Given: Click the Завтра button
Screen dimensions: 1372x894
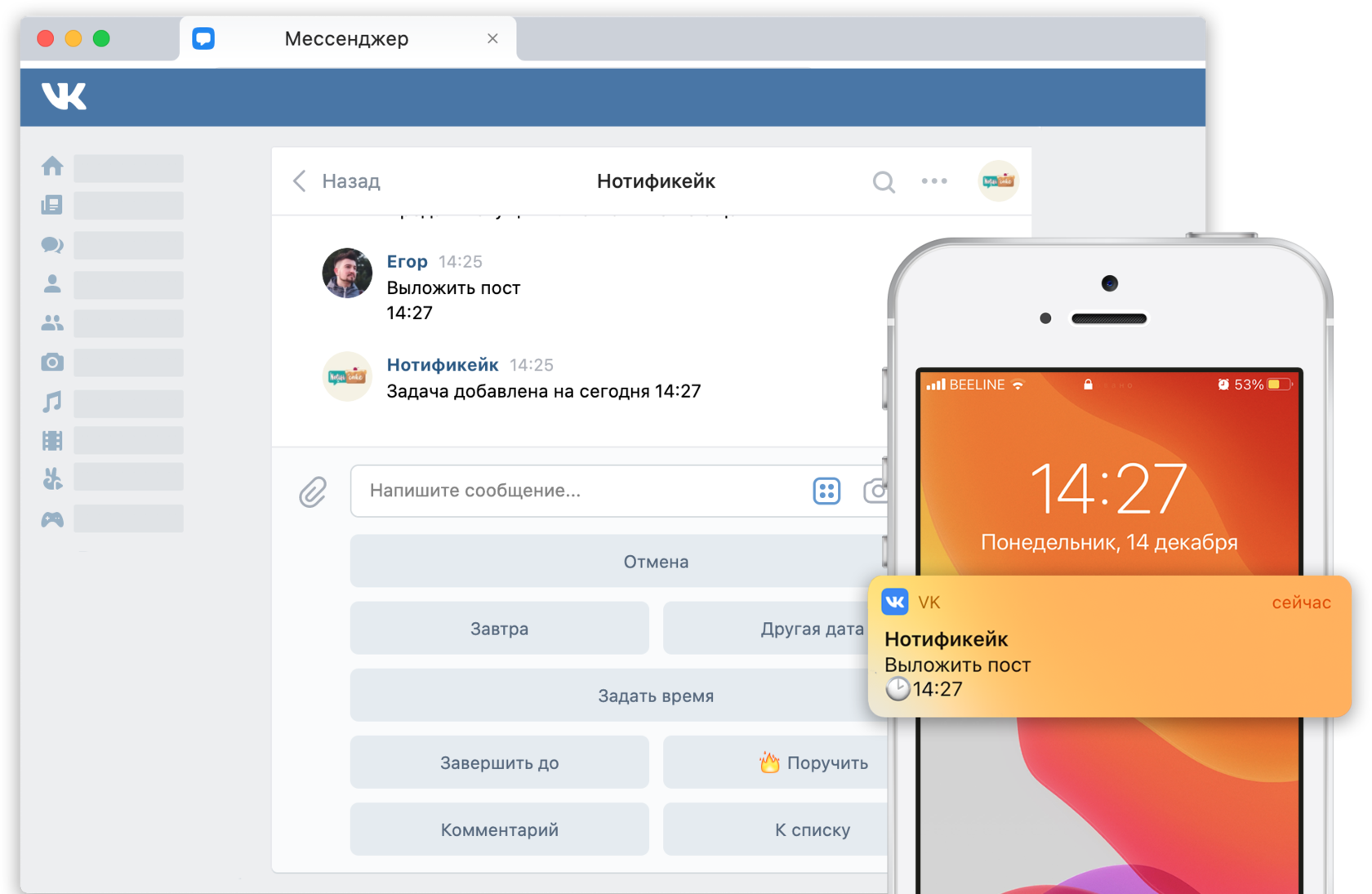Looking at the screenshot, I should (500, 629).
